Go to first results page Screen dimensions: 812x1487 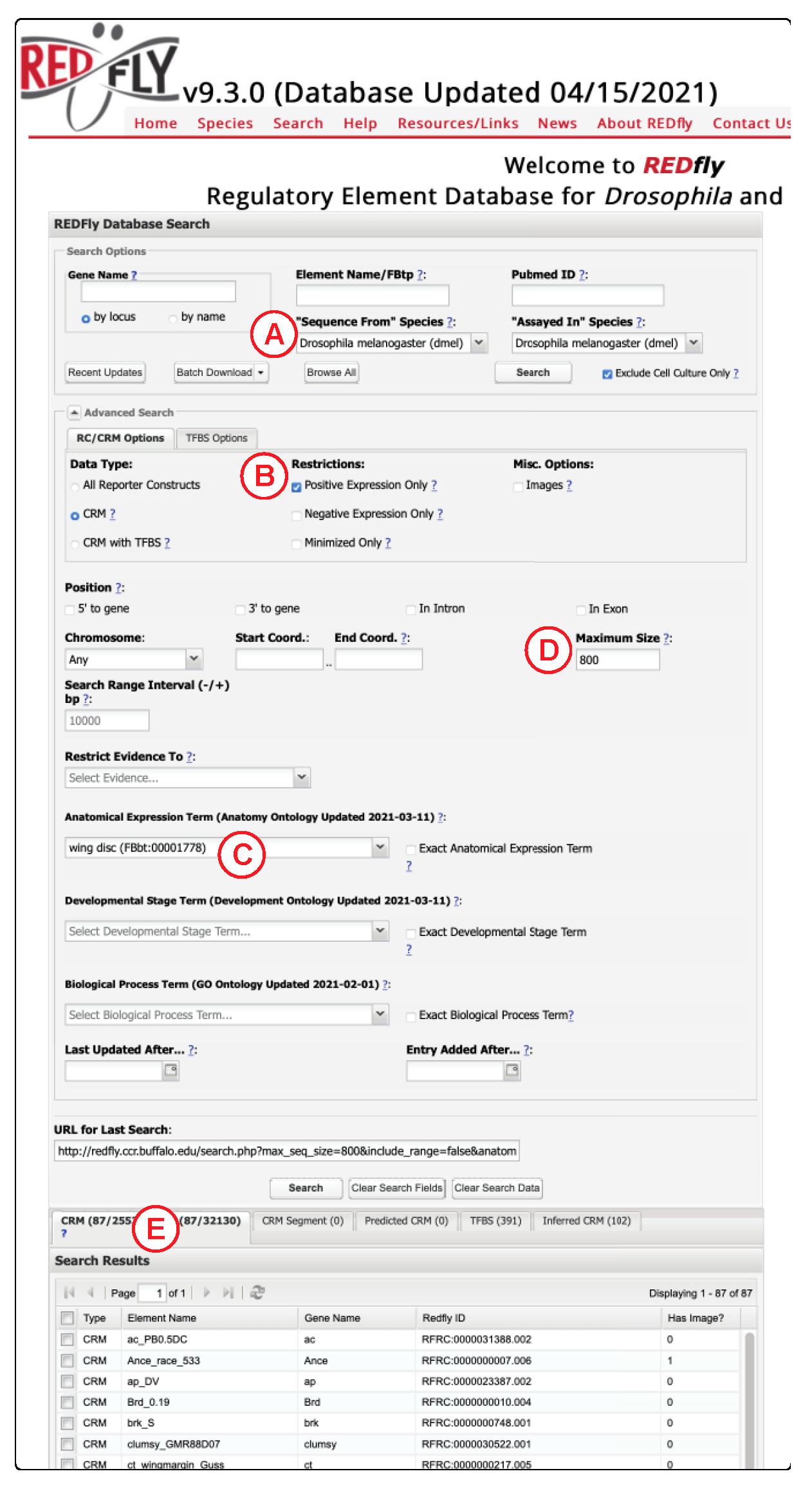click(x=69, y=1293)
